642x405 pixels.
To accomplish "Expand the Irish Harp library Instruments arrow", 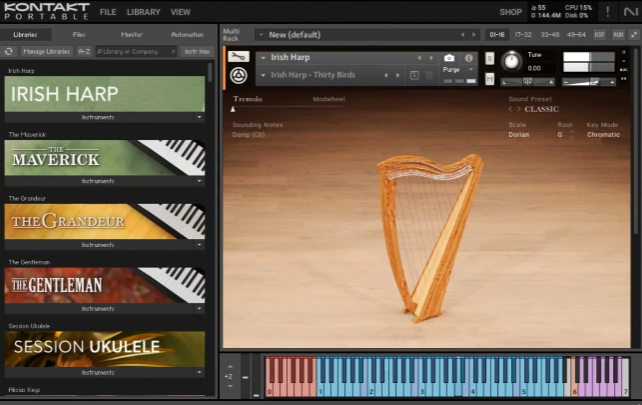I will click(x=199, y=117).
